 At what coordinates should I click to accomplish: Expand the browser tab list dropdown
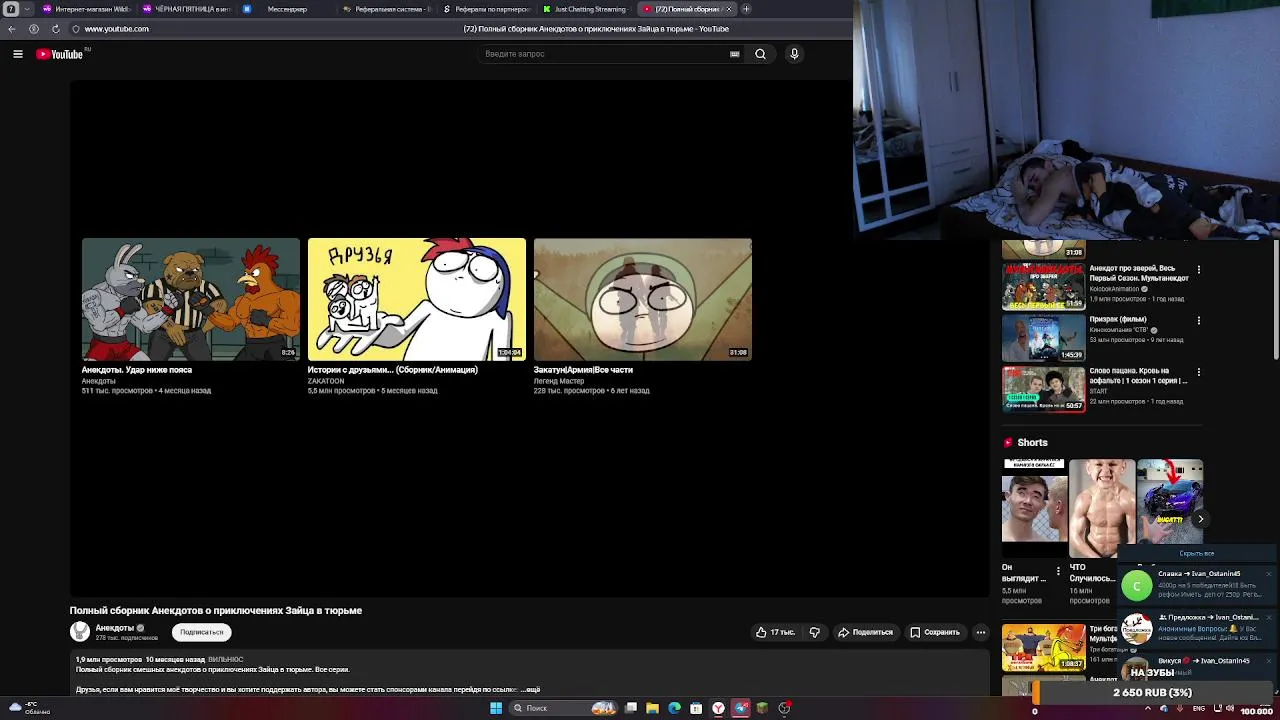pyautogui.click(x=27, y=9)
